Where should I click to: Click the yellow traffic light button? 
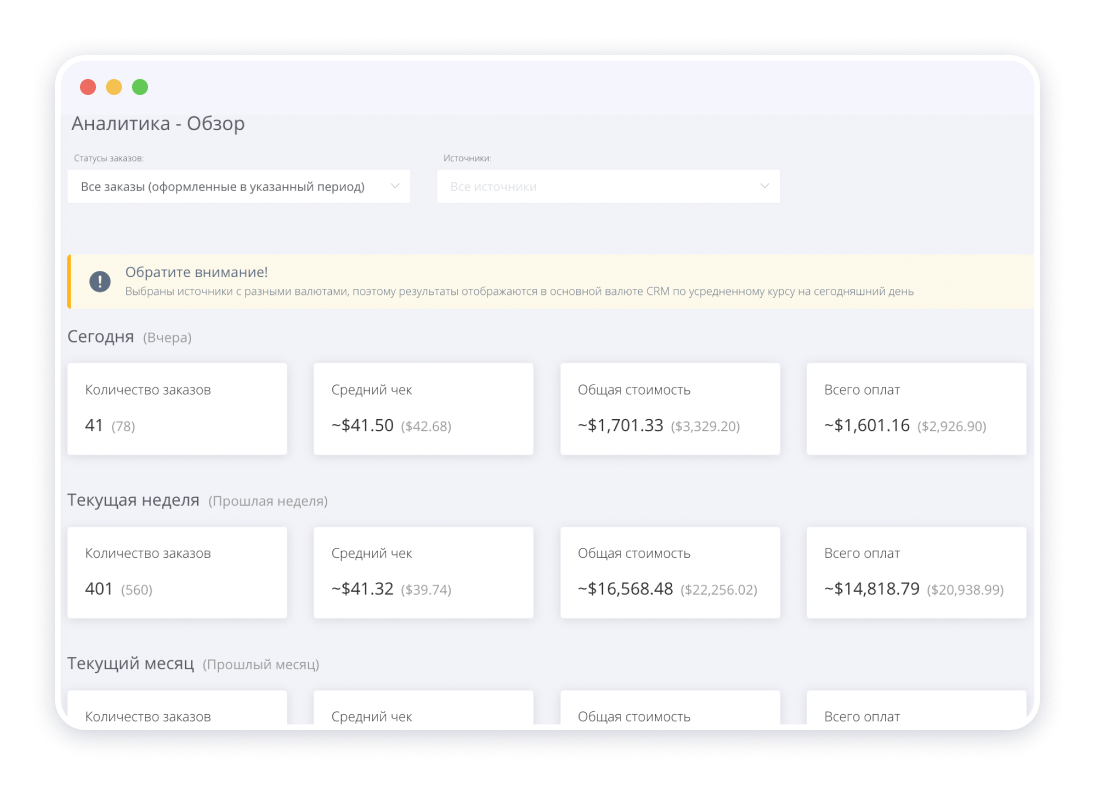pyautogui.click(x=114, y=87)
